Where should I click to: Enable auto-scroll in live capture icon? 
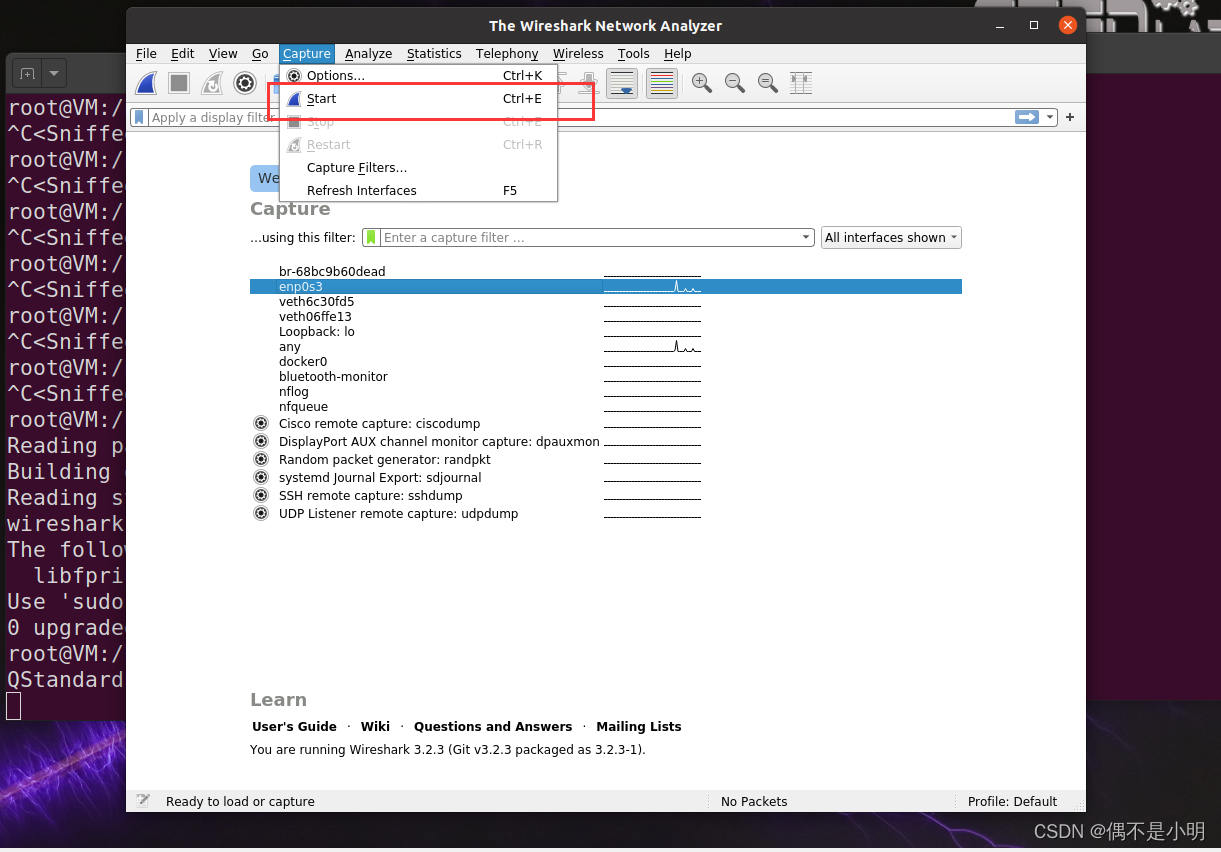tap(623, 83)
